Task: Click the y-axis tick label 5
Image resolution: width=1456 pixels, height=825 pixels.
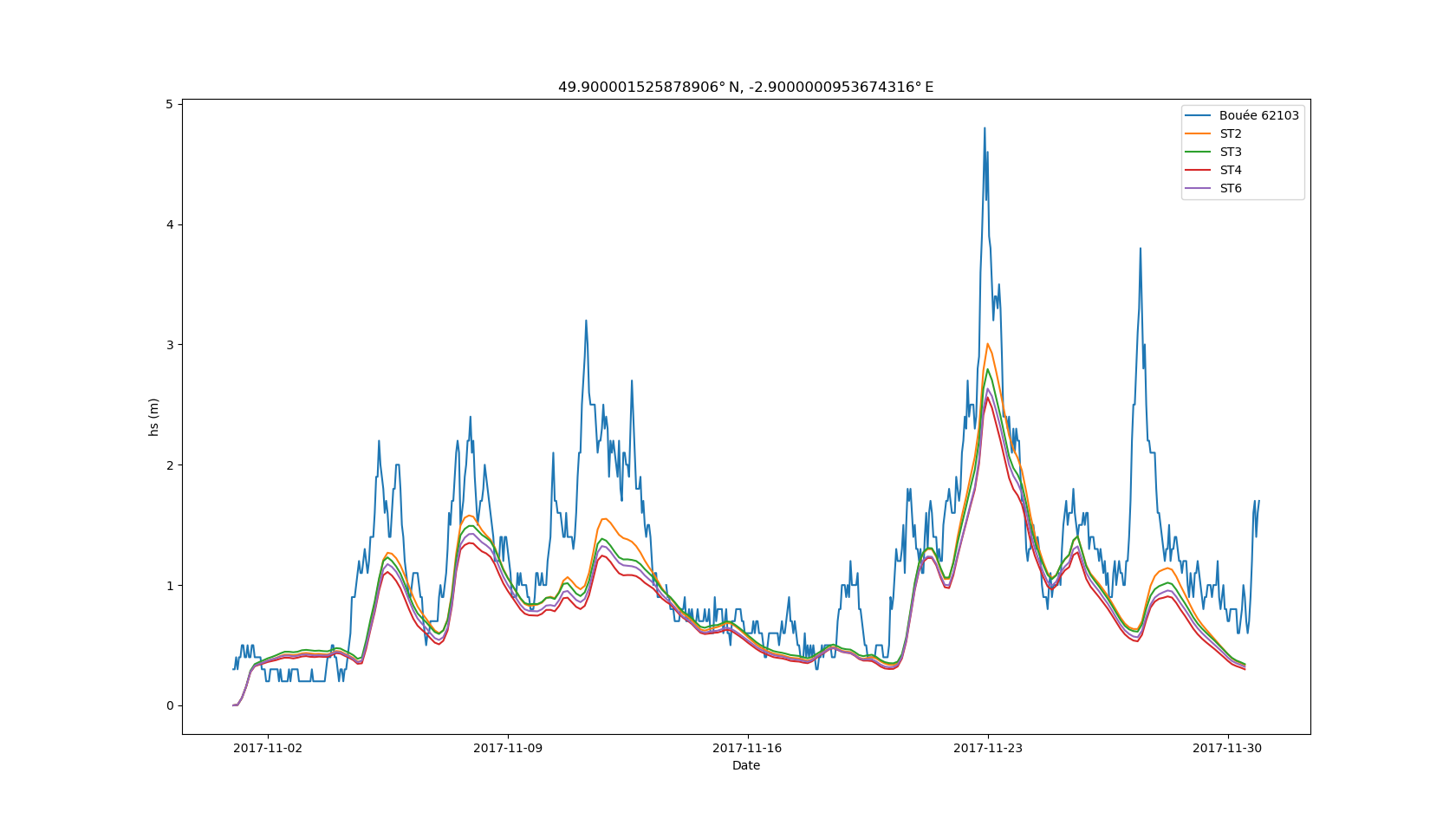Action: 170,104
